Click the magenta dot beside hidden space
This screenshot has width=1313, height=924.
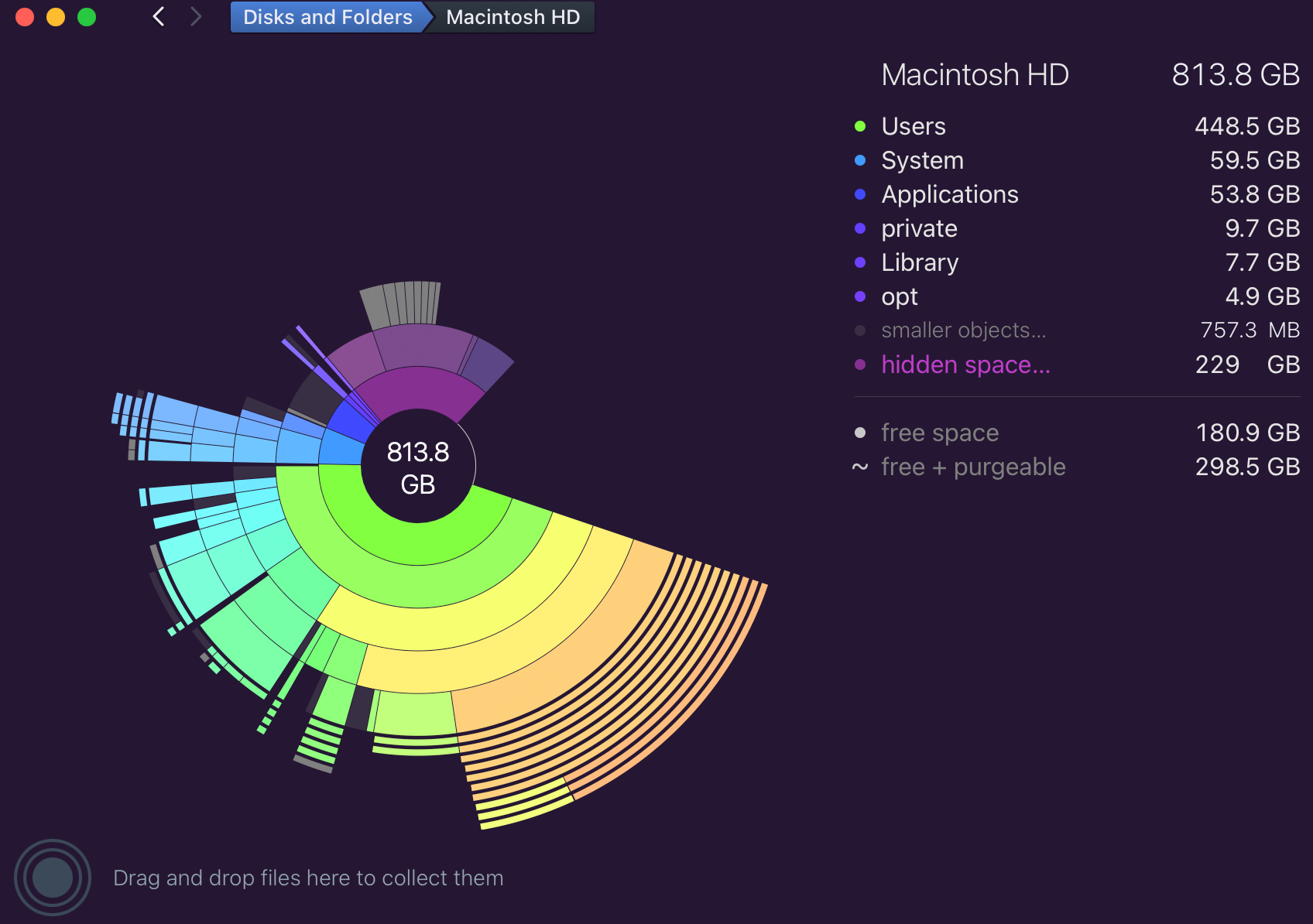coord(860,364)
